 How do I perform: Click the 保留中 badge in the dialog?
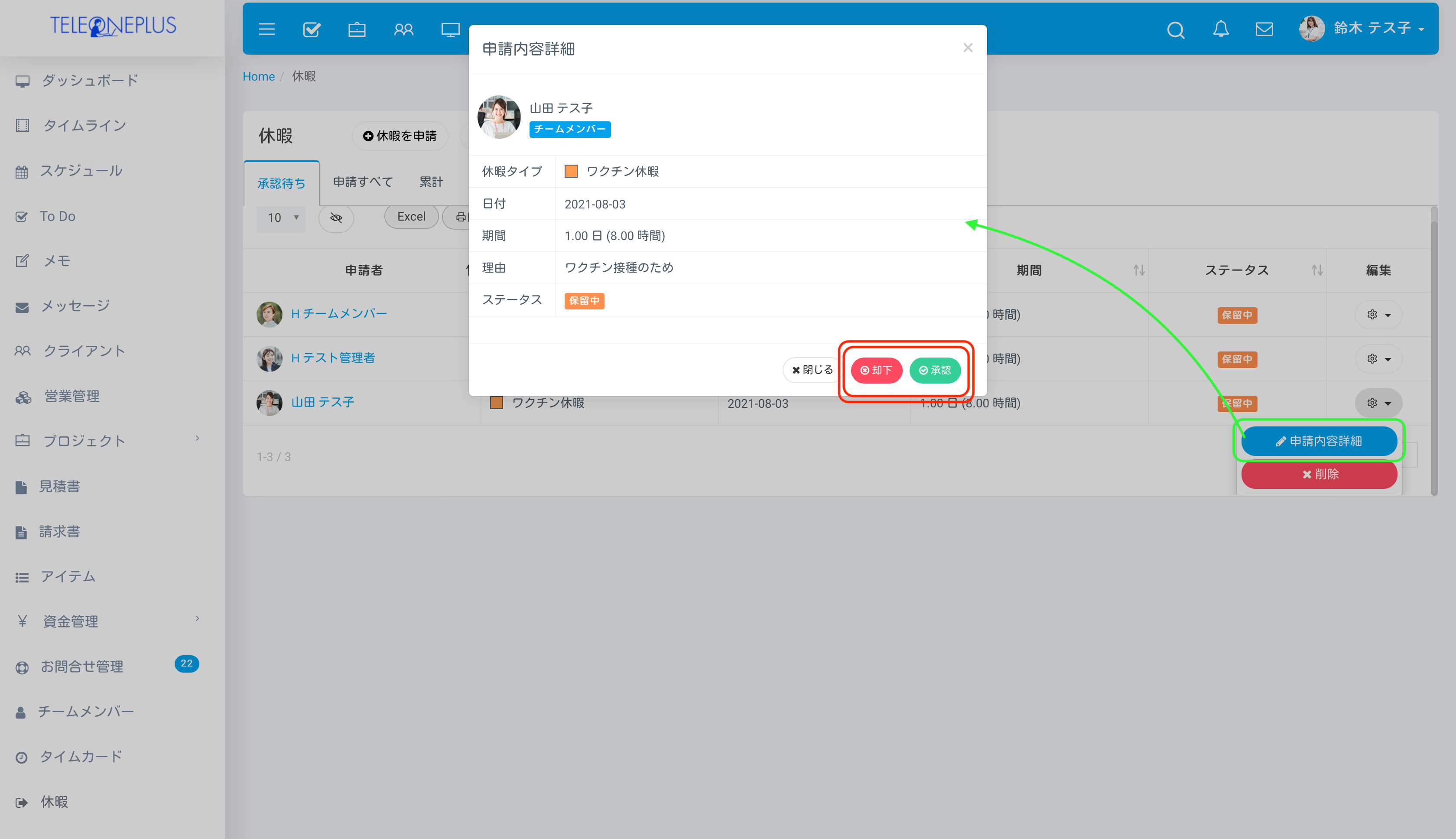click(x=584, y=301)
